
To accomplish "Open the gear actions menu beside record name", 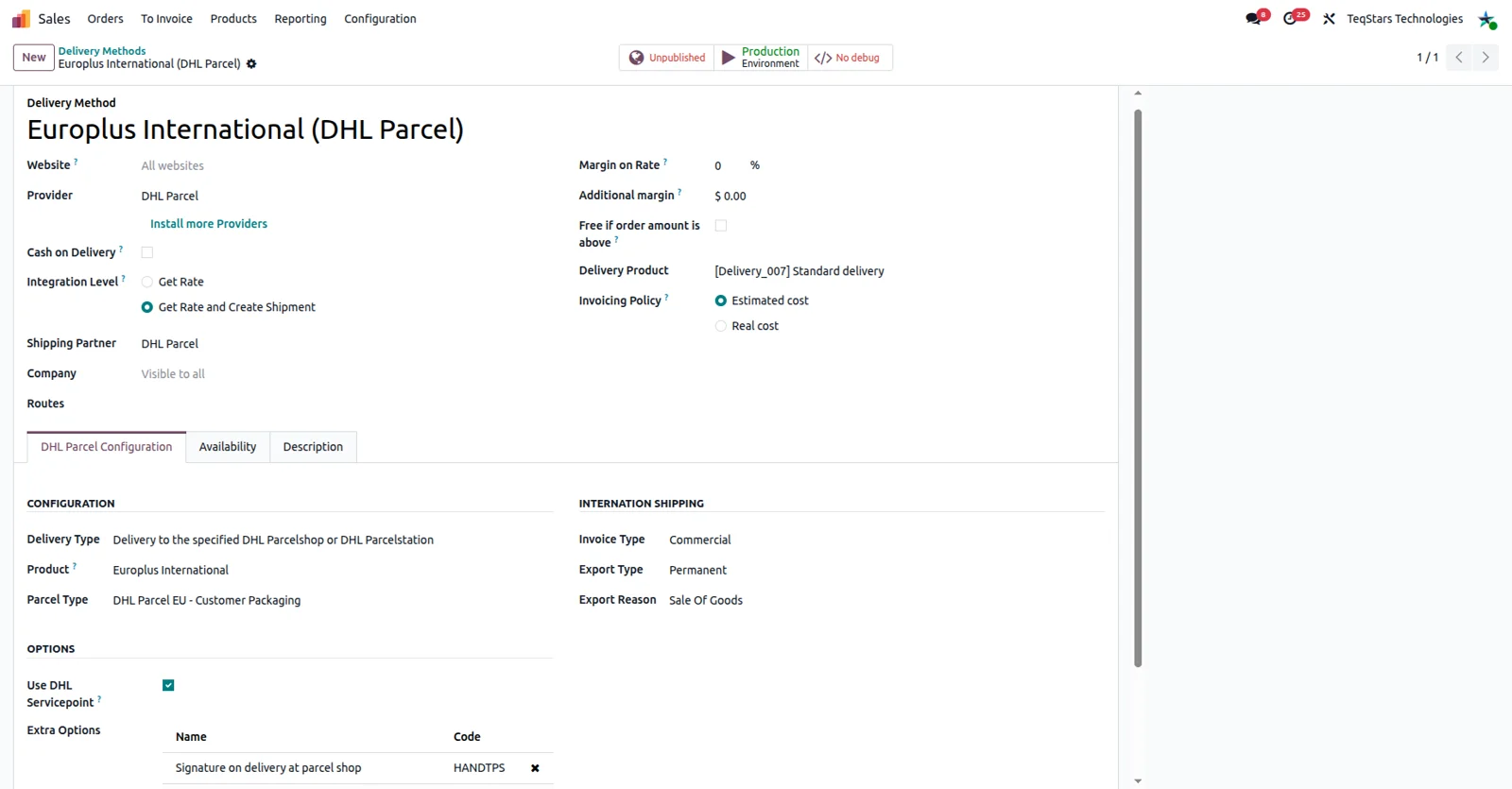I will [x=251, y=64].
